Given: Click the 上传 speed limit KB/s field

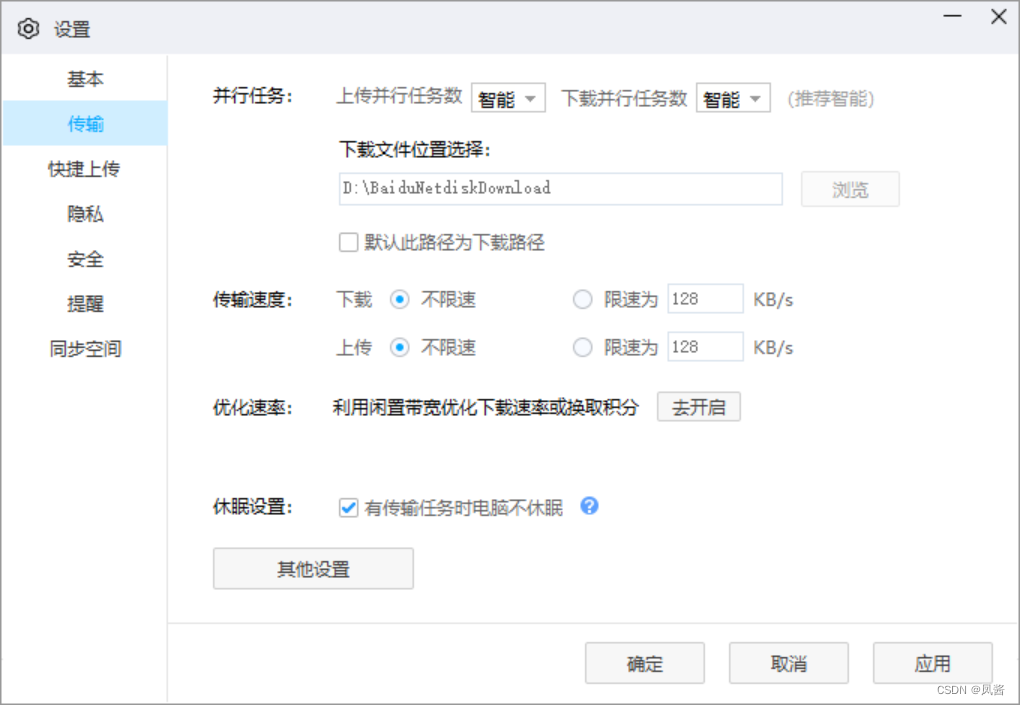Looking at the screenshot, I should (705, 347).
